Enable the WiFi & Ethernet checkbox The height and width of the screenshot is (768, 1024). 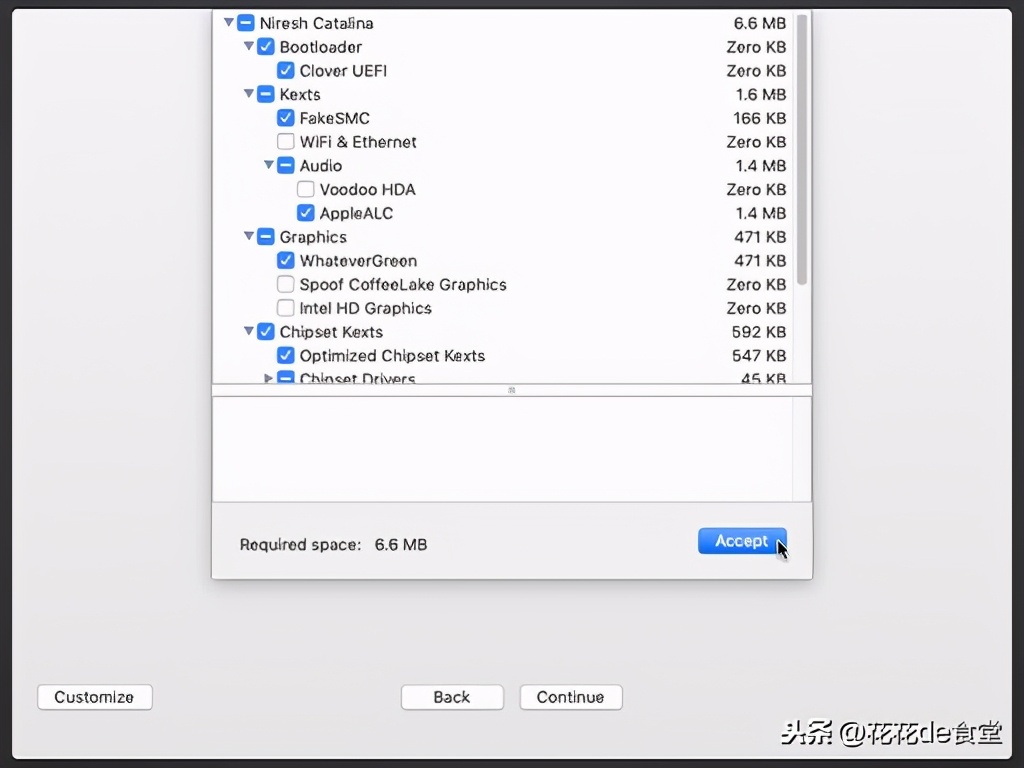[285, 141]
